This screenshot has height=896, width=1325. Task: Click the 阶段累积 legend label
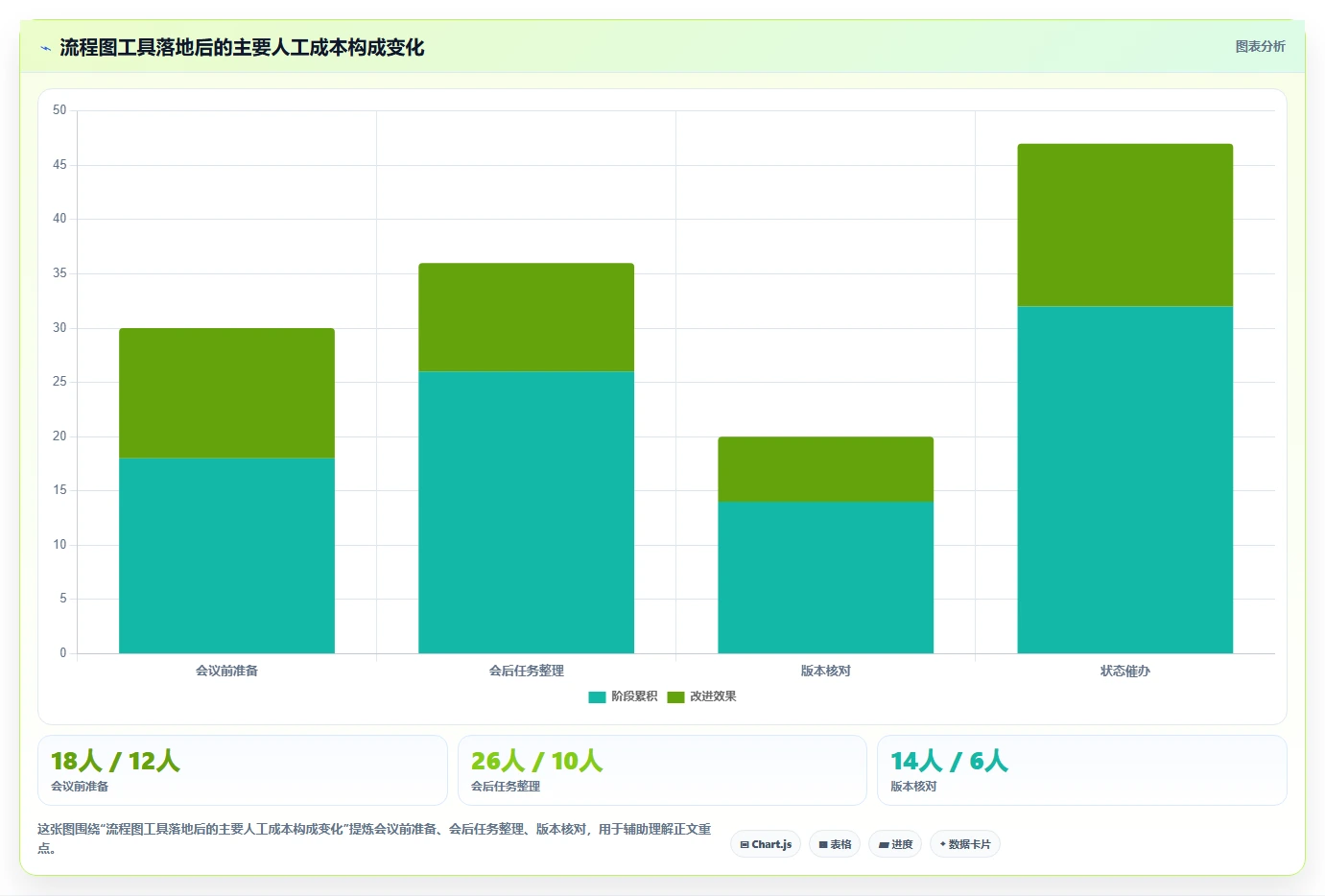click(x=634, y=696)
